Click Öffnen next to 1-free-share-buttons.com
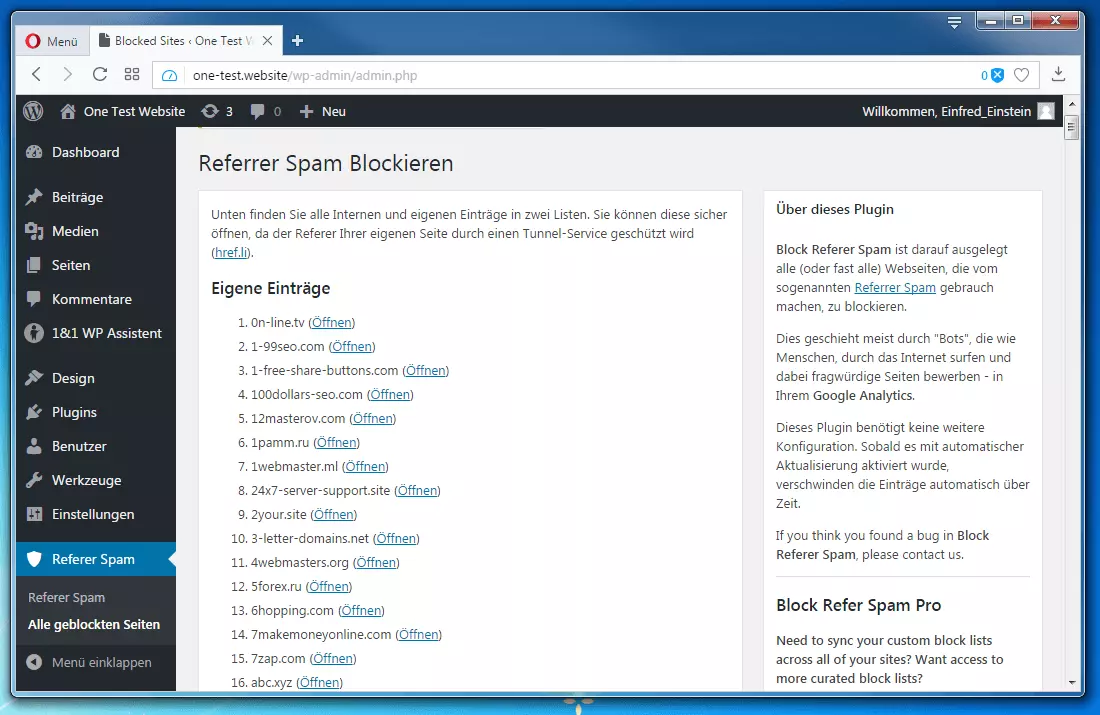Screen dimensions: 1100x715 [426, 370]
